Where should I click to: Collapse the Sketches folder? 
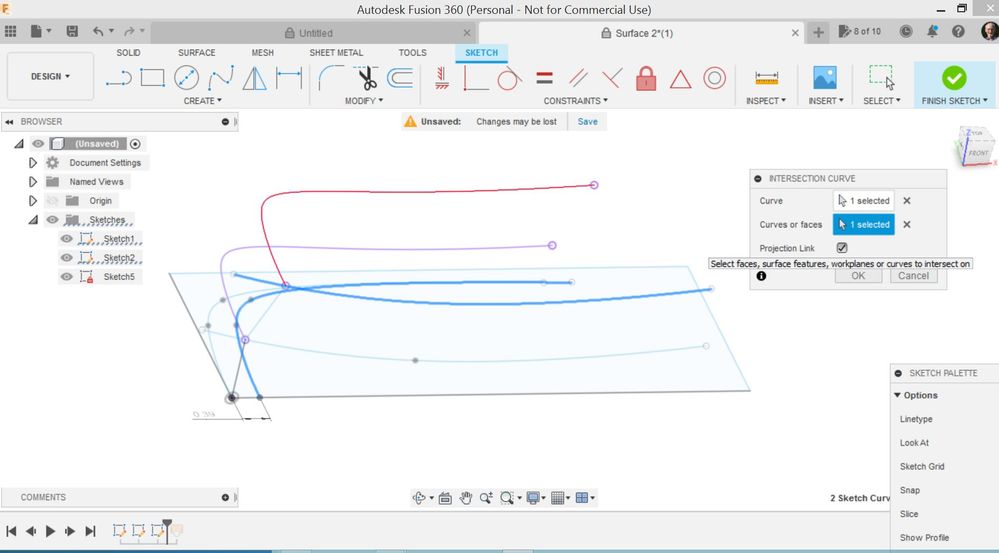pos(33,220)
